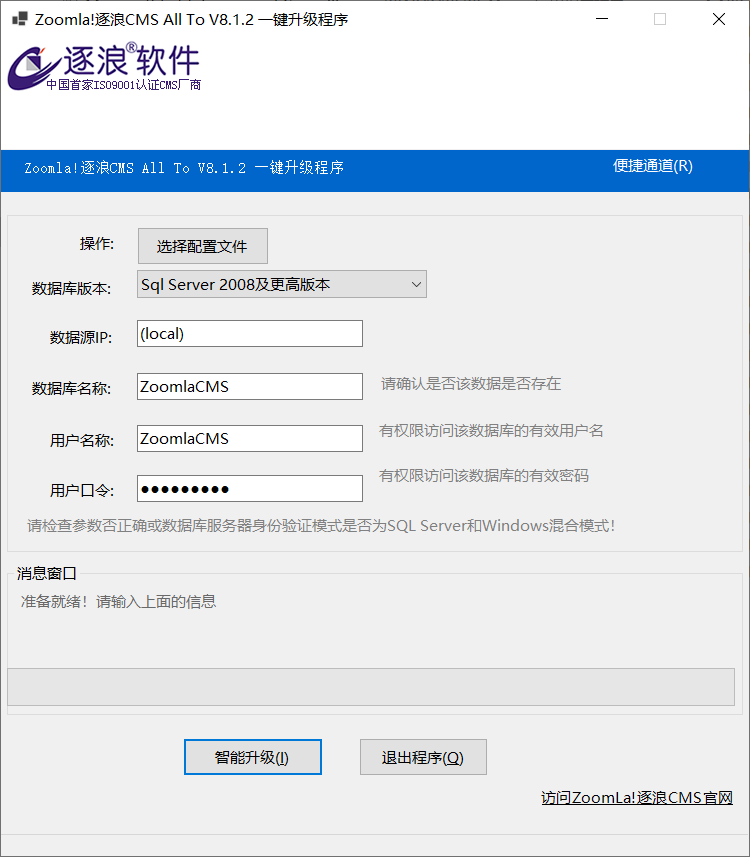
Task: Close the upgrade program window
Action: point(719,19)
